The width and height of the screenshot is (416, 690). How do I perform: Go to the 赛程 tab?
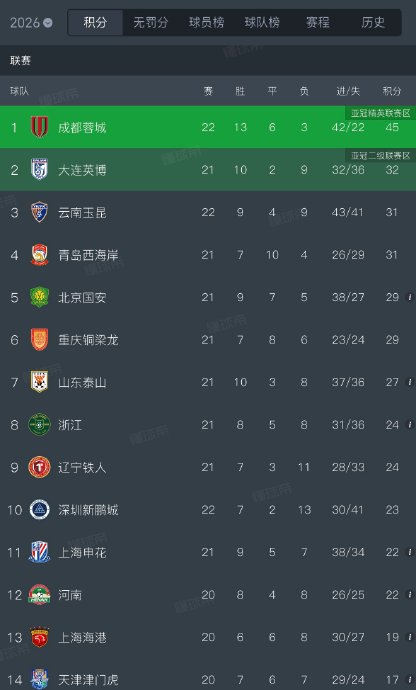317,22
